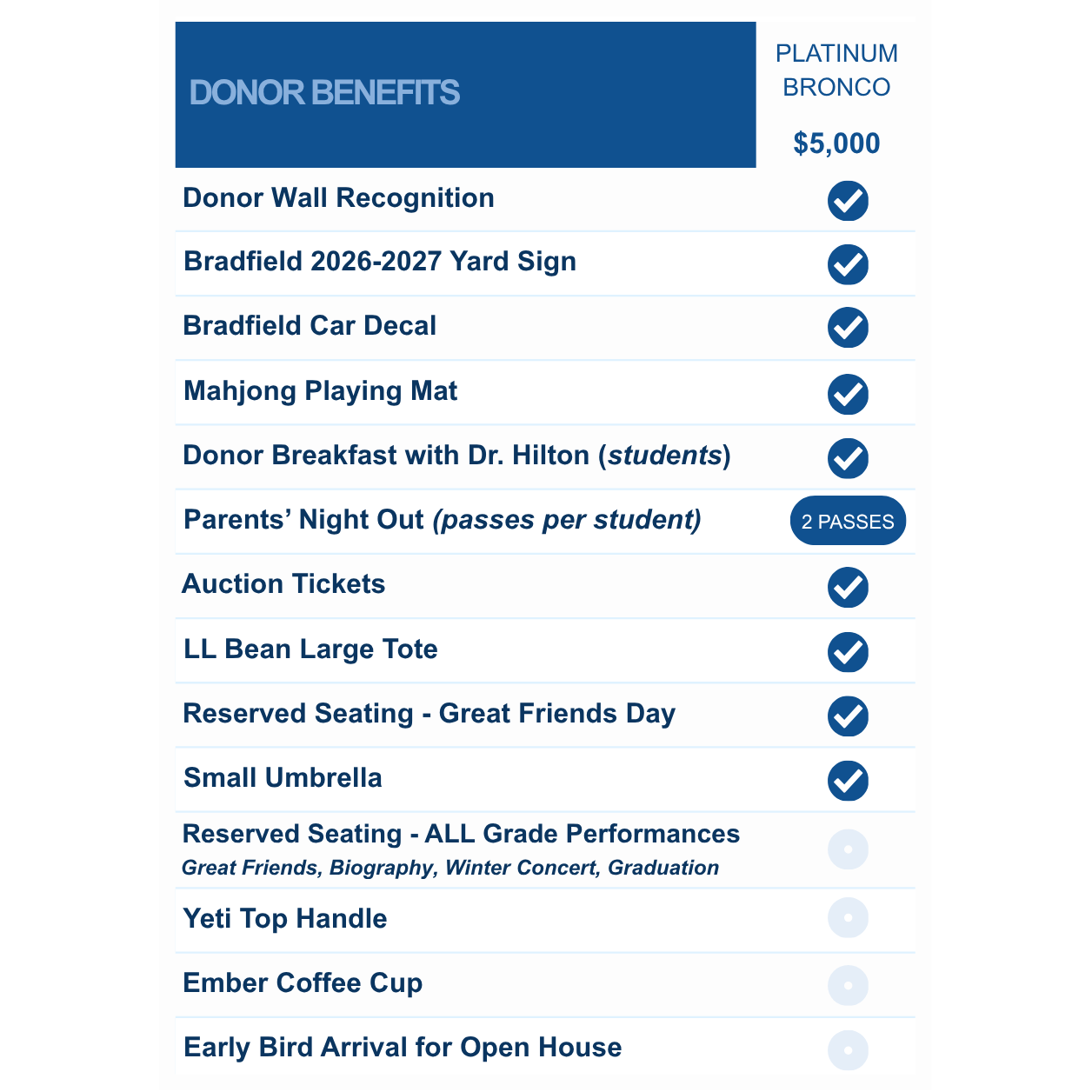Select the ALL Grade Performances empty circle
The width and height of the screenshot is (1092, 1092).
(848, 849)
